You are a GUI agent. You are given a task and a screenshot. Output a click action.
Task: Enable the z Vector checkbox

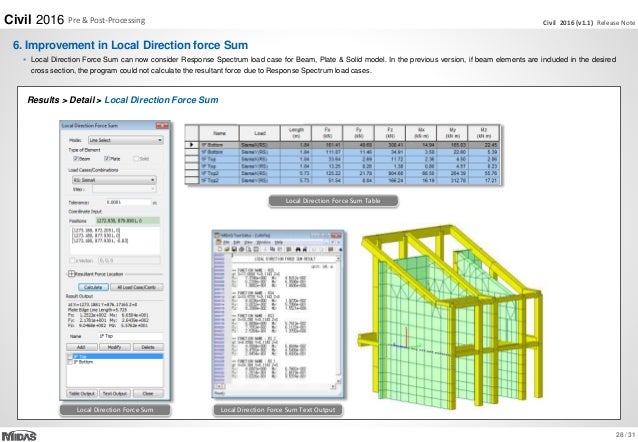(72, 260)
